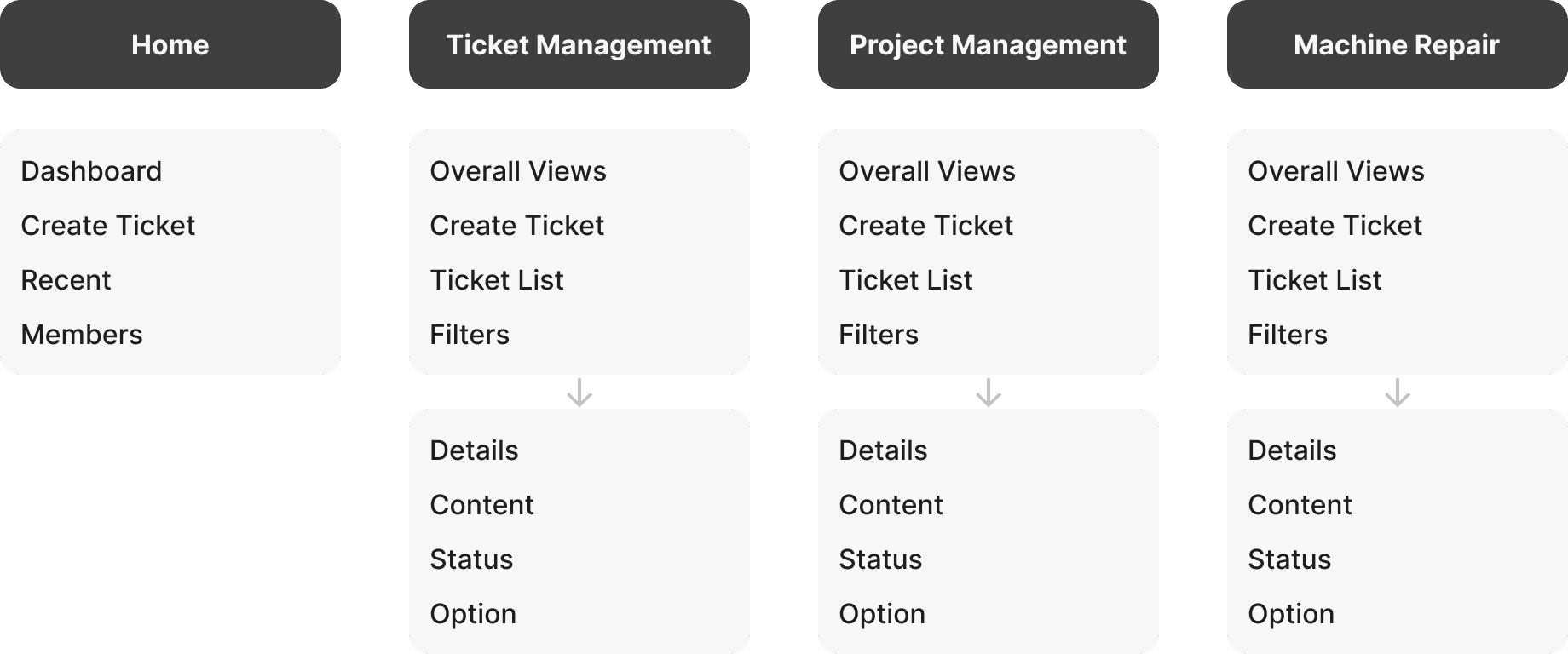Open Members in the Home list
This screenshot has width=1568, height=654.
(82, 335)
